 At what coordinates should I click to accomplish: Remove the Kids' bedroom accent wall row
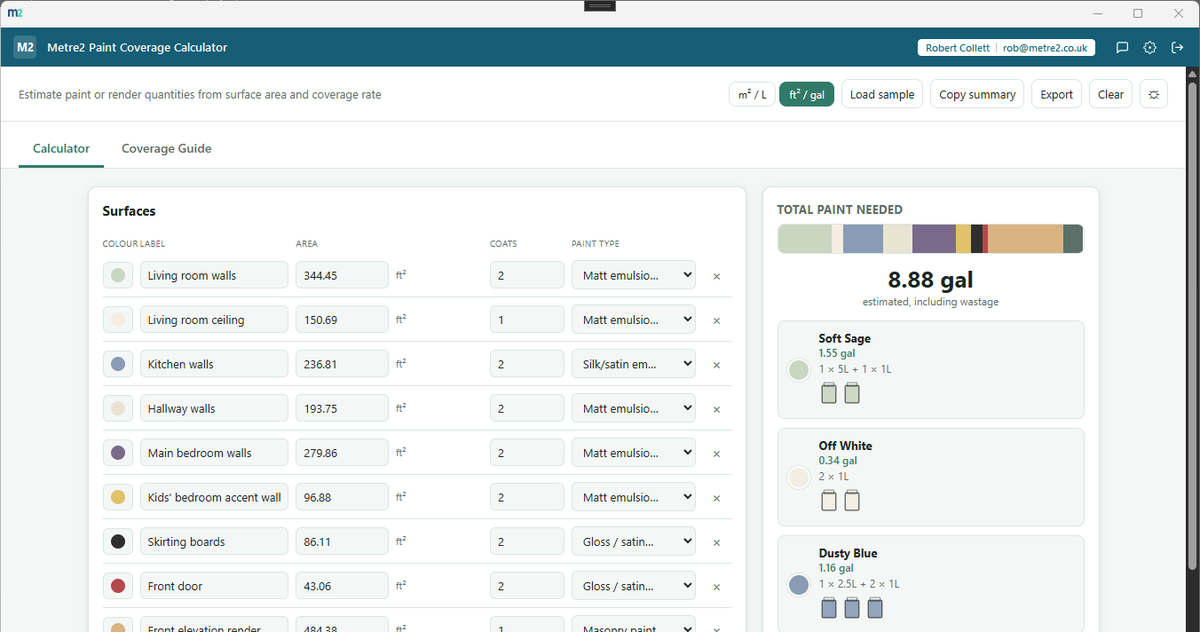[716, 498]
